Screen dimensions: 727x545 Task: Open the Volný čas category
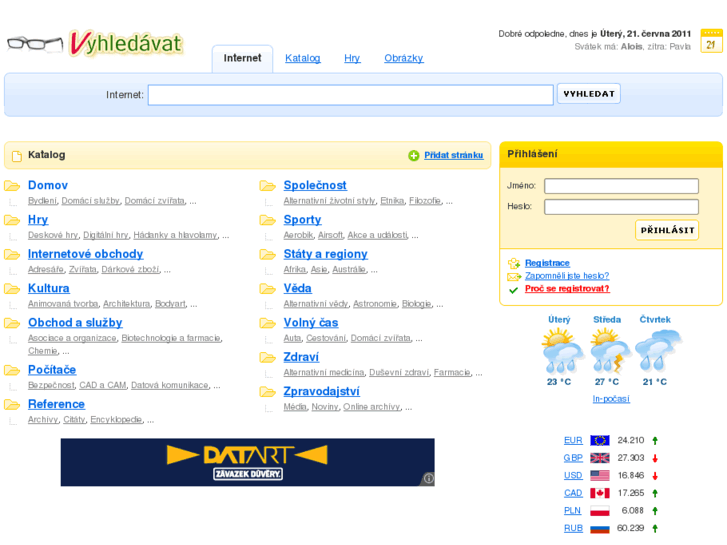(x=311, y=323)
